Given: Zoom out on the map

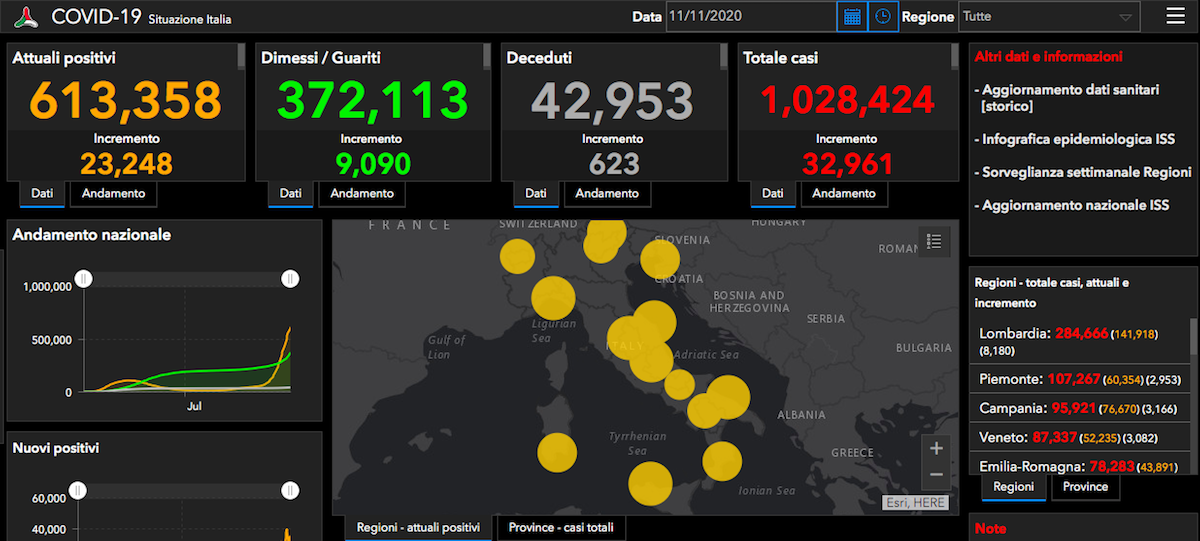Looking at the screenshot, I should 936,474.
